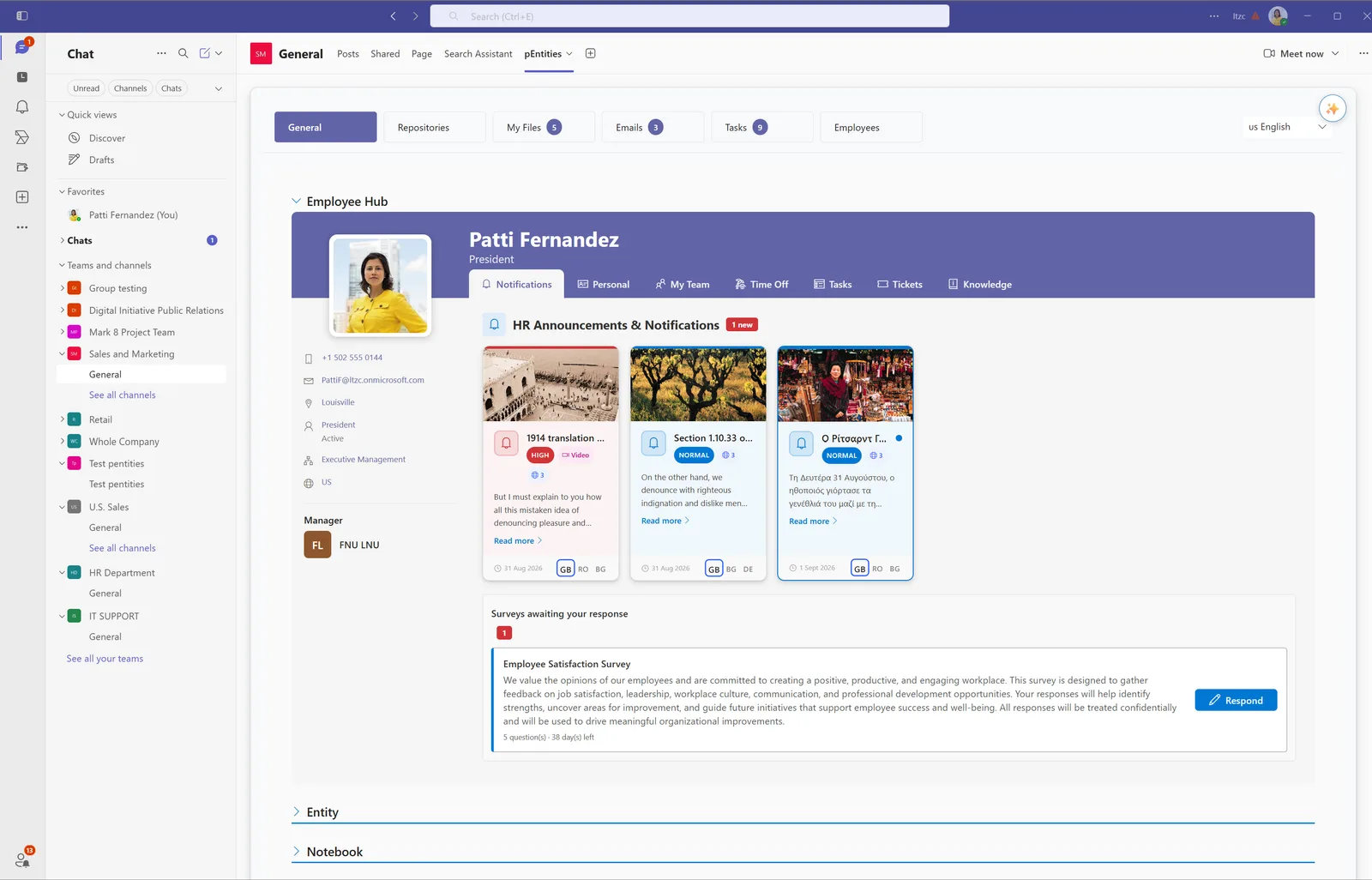1372x880 pixels.
Task: Expand the Notebook section
Action: click(297, 851)
